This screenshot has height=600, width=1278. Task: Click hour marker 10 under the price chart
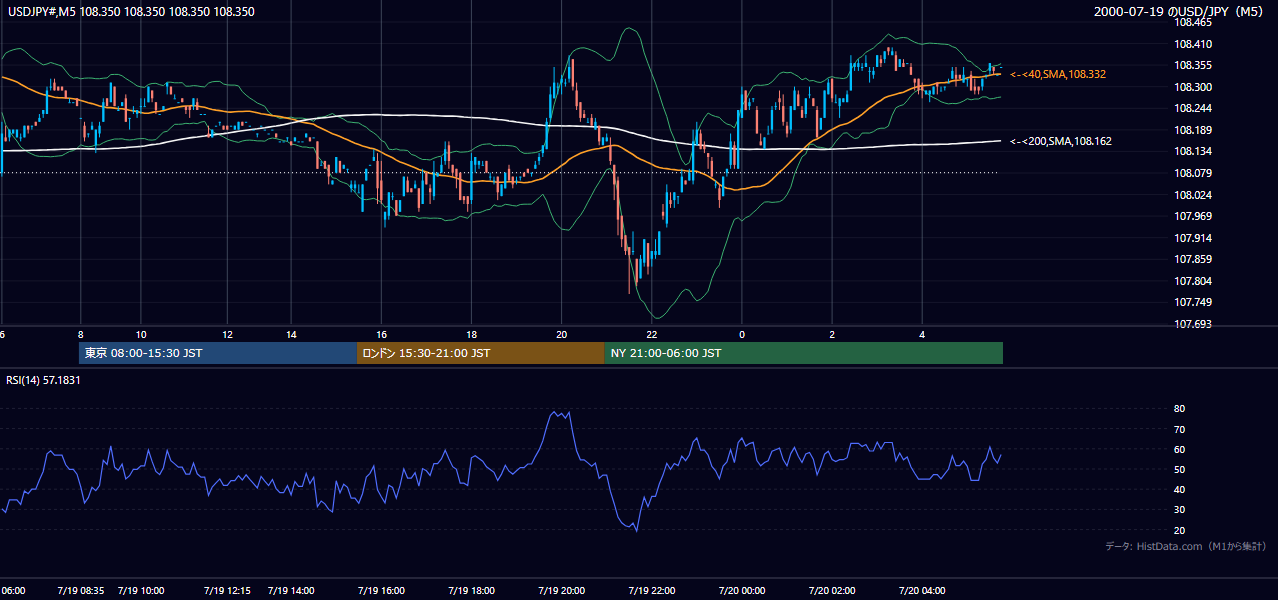click(x=141, y=334)
